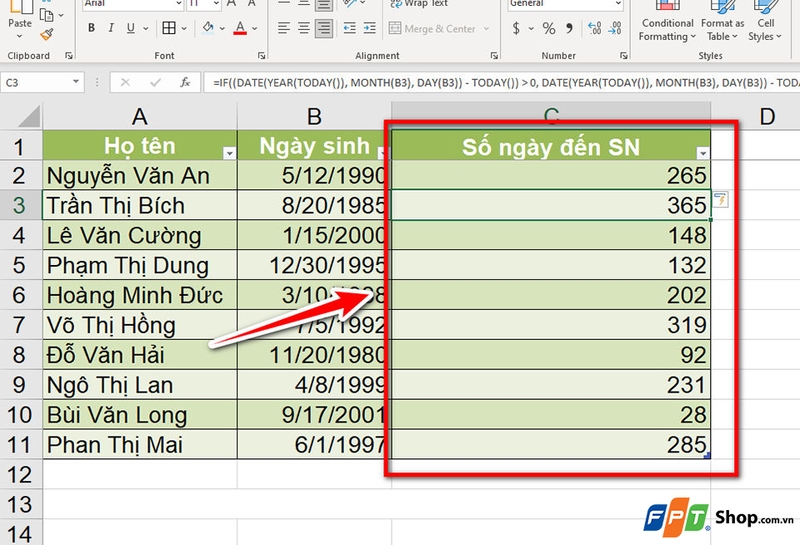Expand the currency format arrow
800x545 pixels.
click(x=531, y=29)
